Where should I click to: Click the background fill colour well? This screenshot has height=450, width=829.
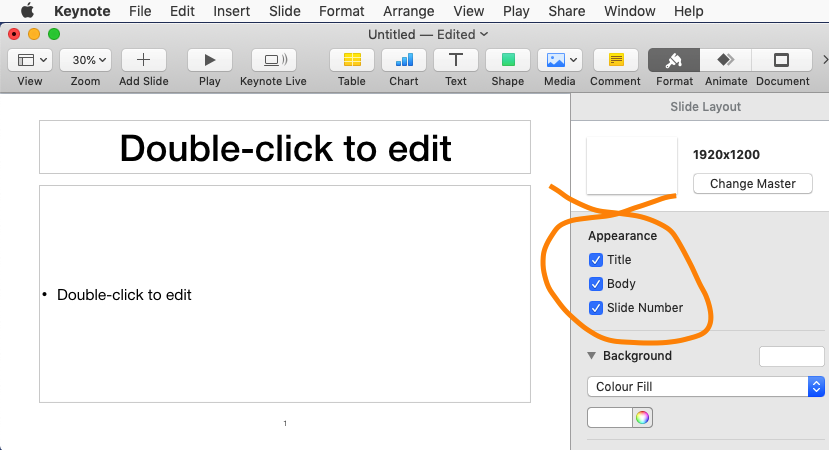click(x=610, y=417)
